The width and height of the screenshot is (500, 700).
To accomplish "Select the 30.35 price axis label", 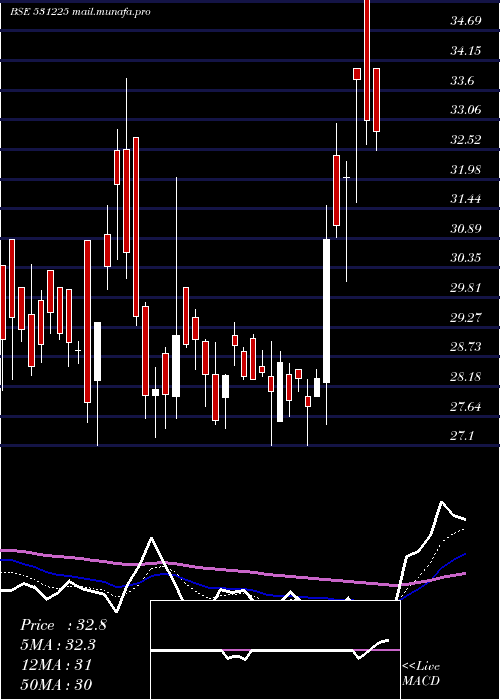I will click(466, 258).
